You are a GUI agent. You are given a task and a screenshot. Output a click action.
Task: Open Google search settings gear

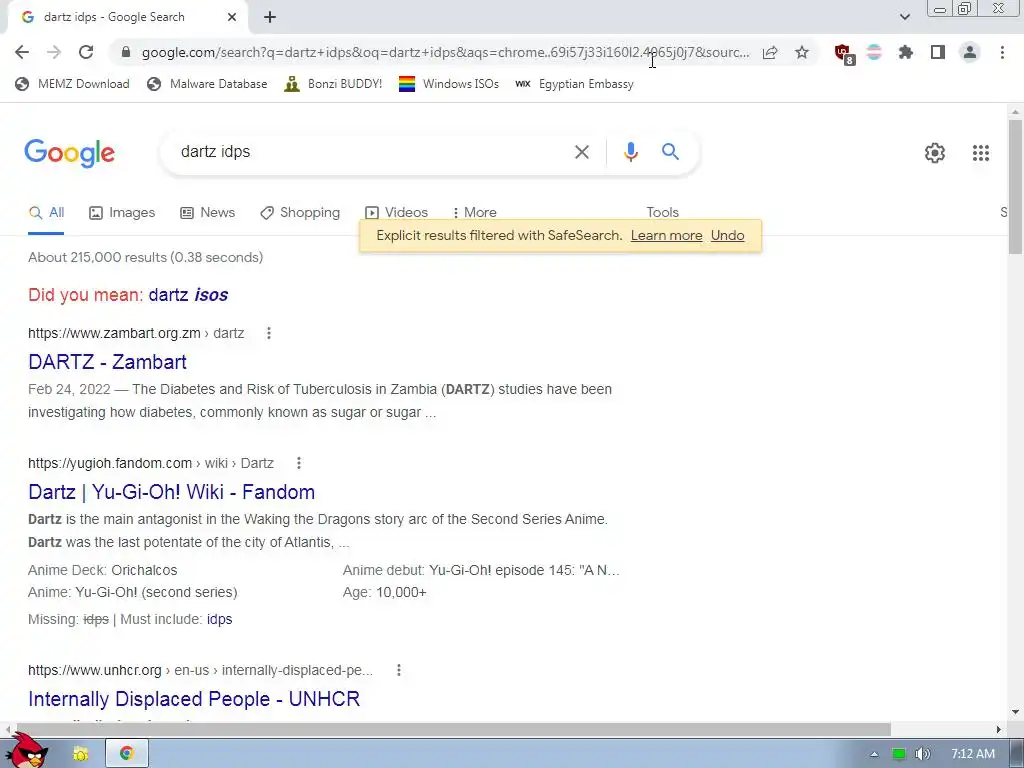(x=935, y=153)
